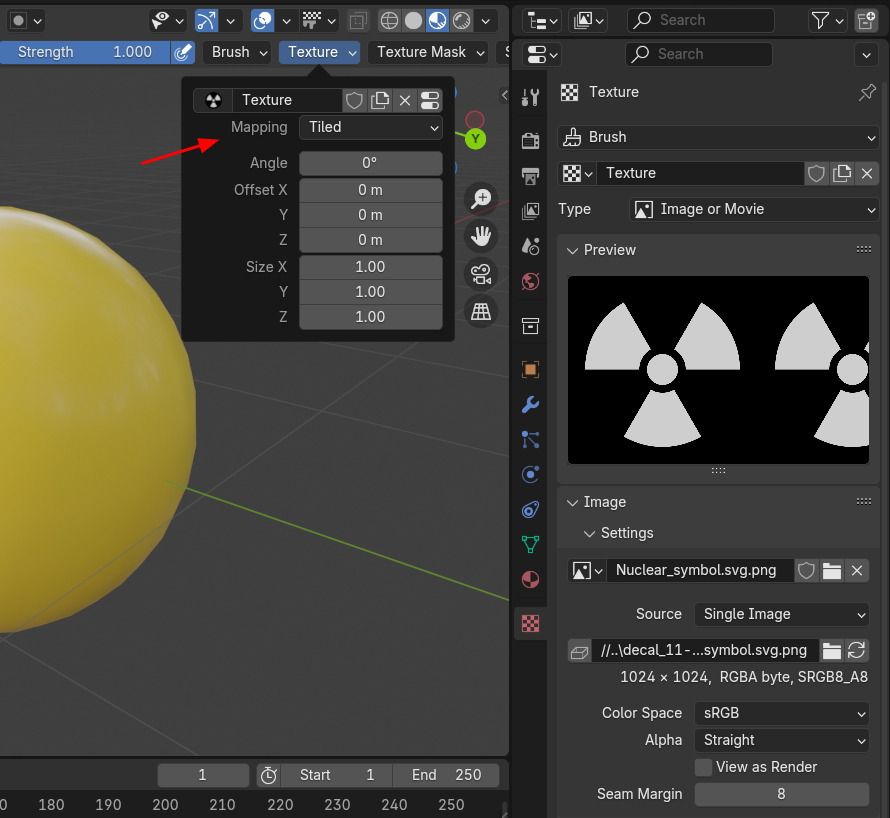Open the World properties tab
This screenshot has height=818, width=890.
pyautogui.click(x=530, y=282)
